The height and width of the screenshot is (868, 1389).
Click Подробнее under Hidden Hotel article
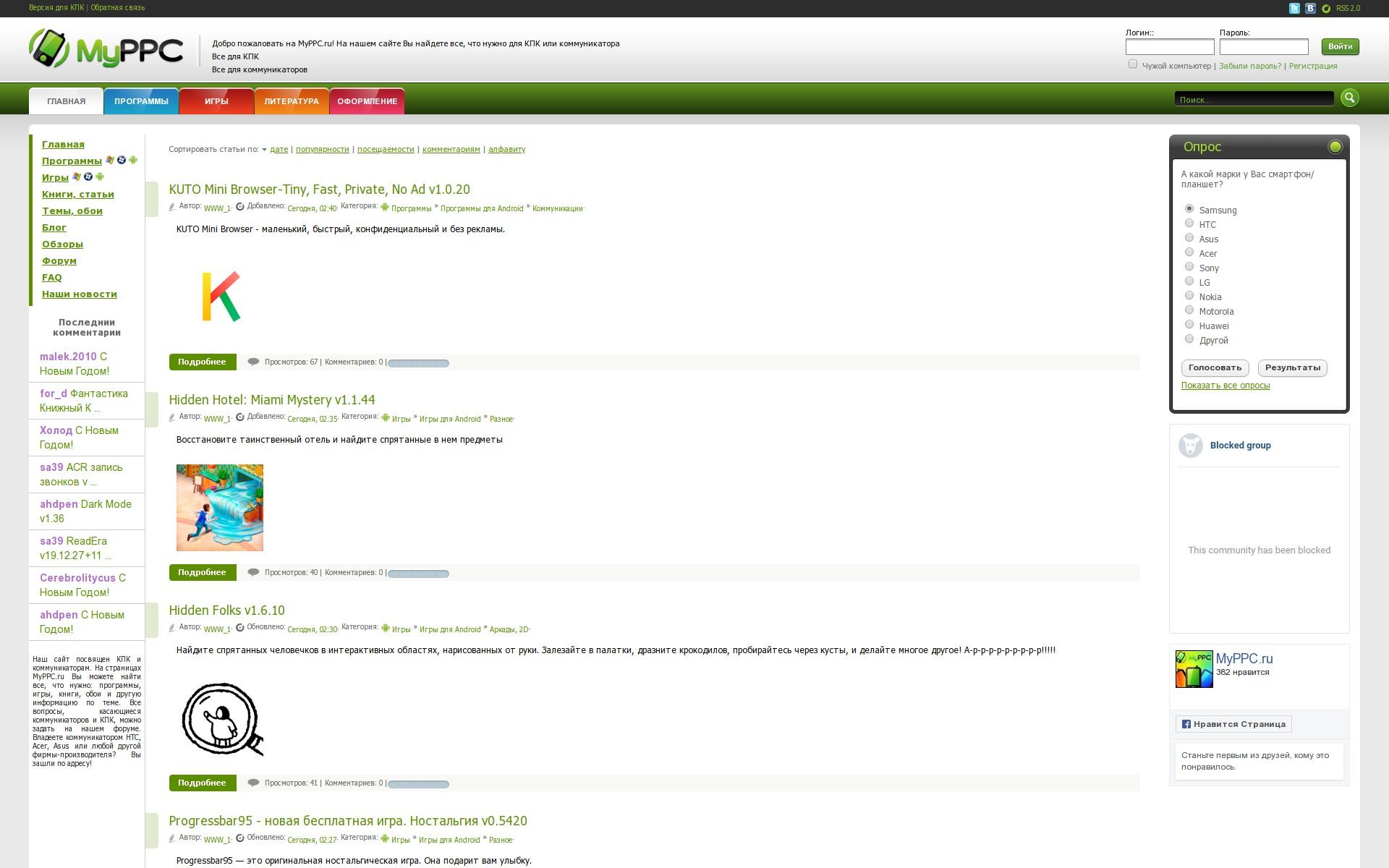coord(202,572)
